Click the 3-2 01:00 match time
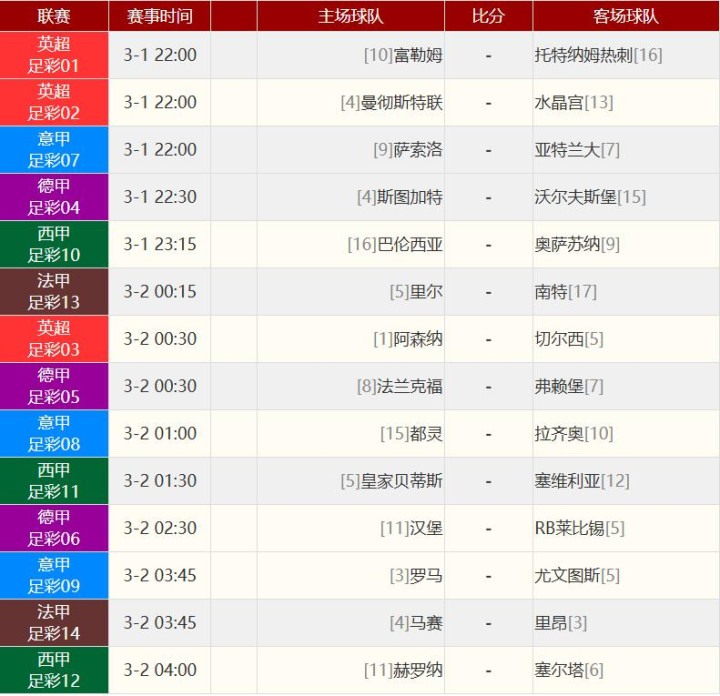This screenshot has height=696, width=720. coord(160,433)
